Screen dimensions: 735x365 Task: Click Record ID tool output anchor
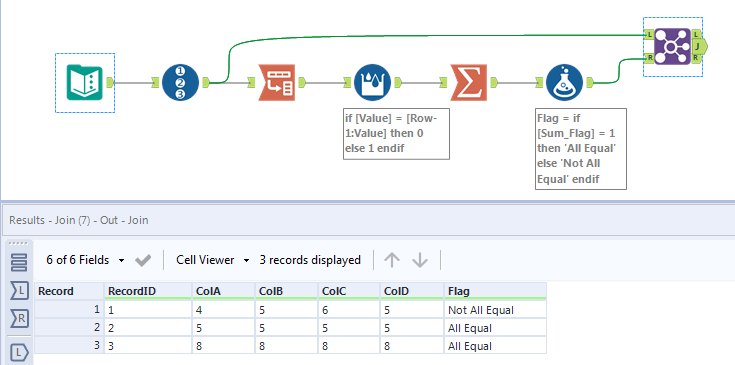(x=206, y=83)
